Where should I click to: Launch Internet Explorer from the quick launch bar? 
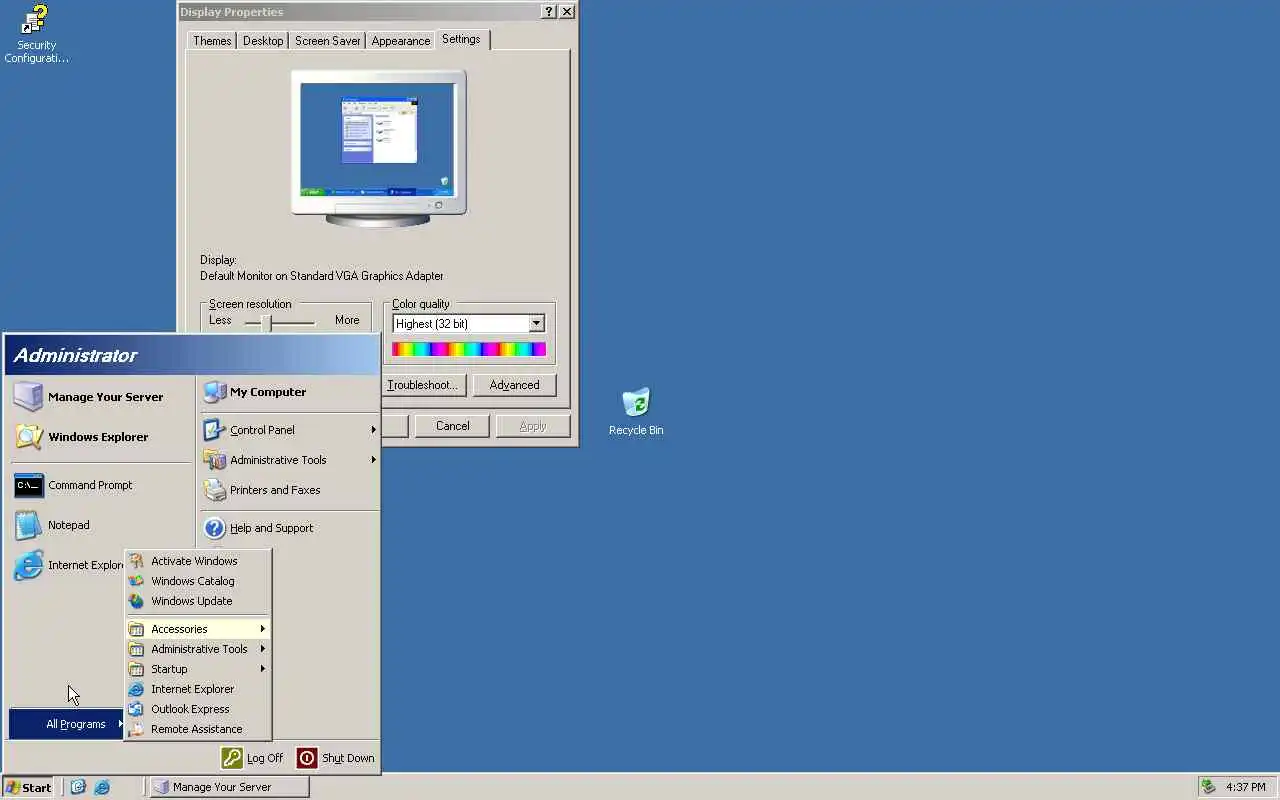point(102,787)
